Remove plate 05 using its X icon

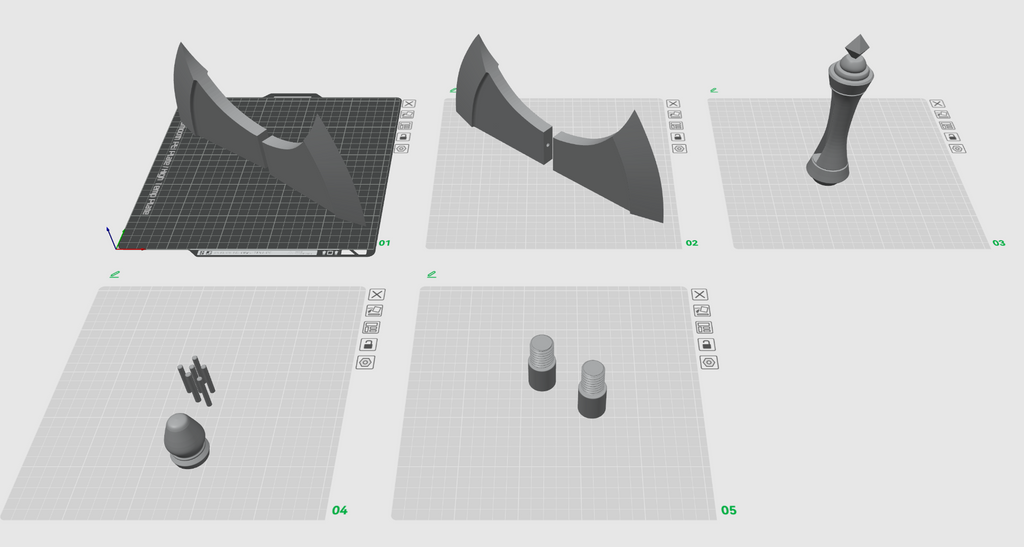[699, 294]
